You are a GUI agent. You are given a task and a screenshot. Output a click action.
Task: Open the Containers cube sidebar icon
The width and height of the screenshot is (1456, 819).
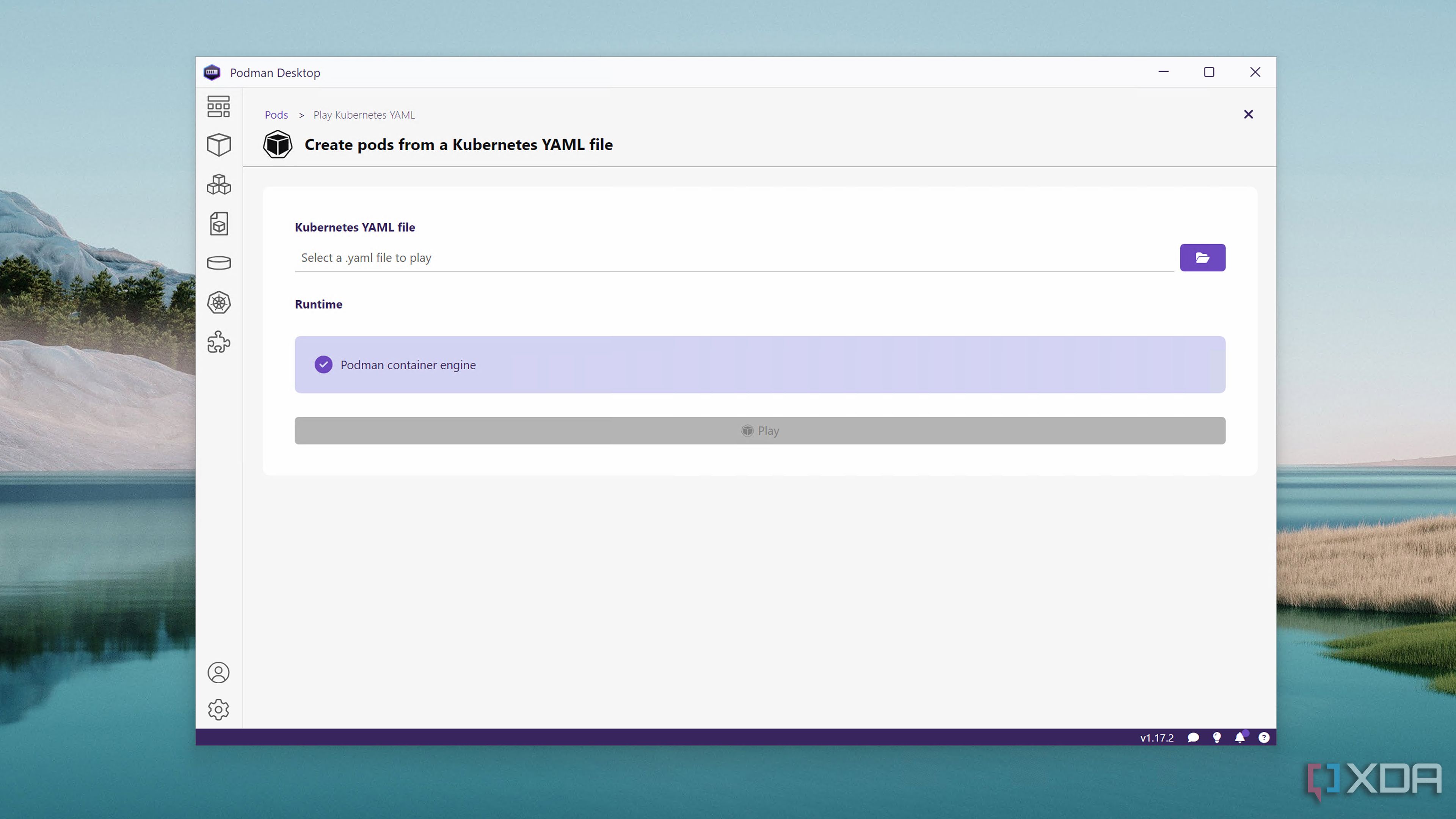coord(218,145)
